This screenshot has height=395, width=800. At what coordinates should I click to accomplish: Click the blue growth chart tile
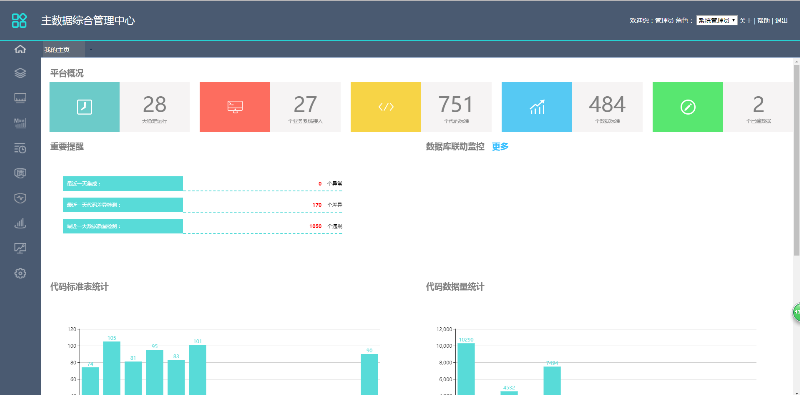pyautogui.click(x=537, y=107)
